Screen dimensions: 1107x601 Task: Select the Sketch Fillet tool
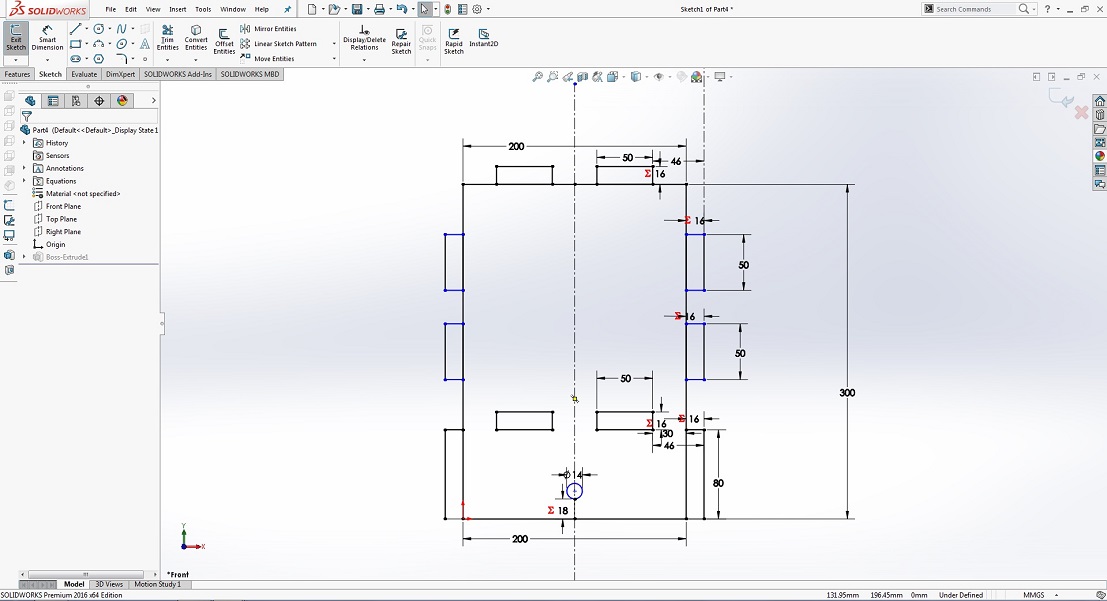(x=121, y=59)
